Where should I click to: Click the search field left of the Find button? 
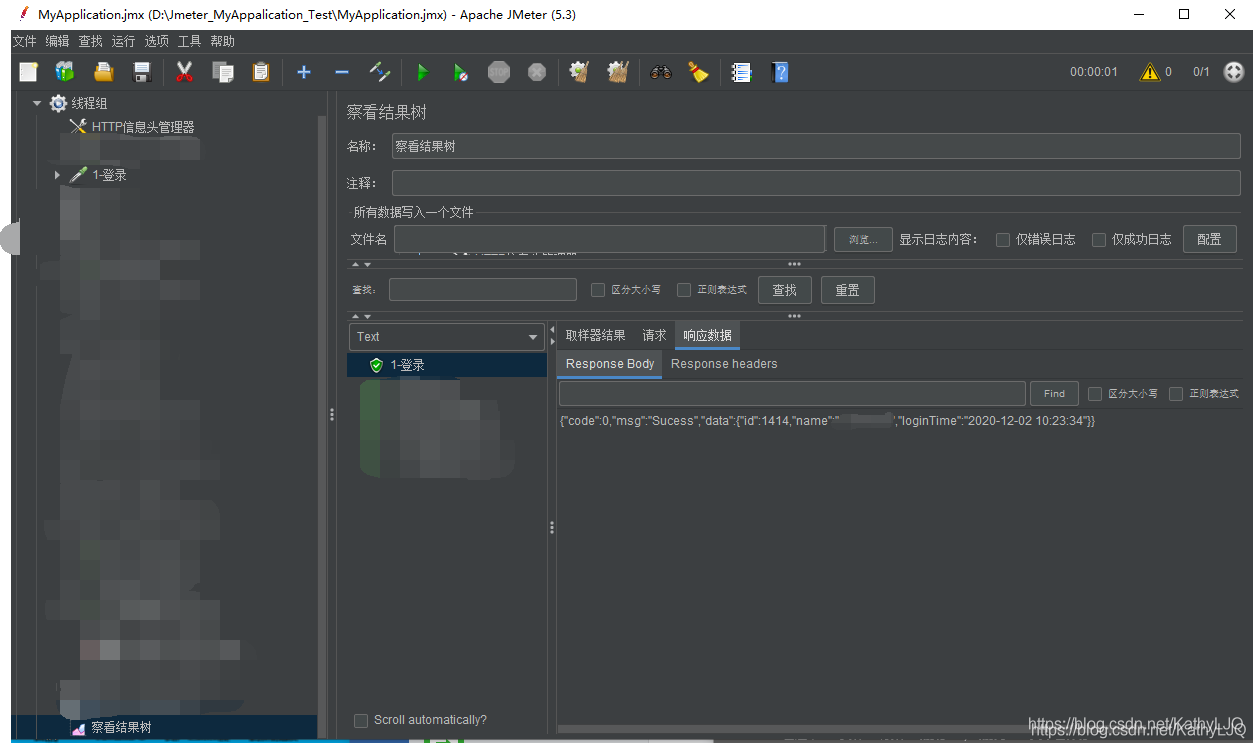pyautogui.click(x=792, y=394)
